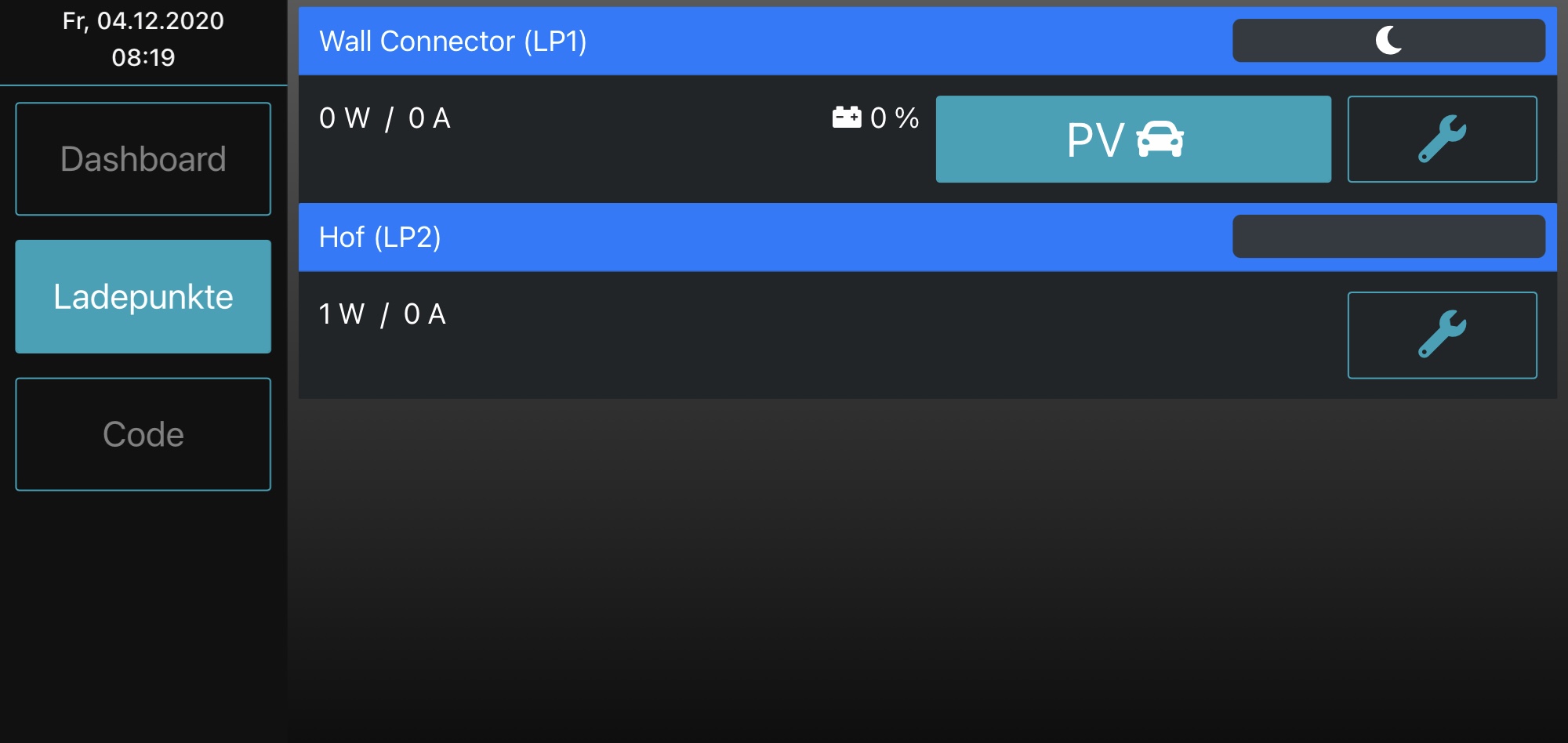Open Hof (LP2) wrench settings
Screen dimensions: 1568x743
(1442, 335)
